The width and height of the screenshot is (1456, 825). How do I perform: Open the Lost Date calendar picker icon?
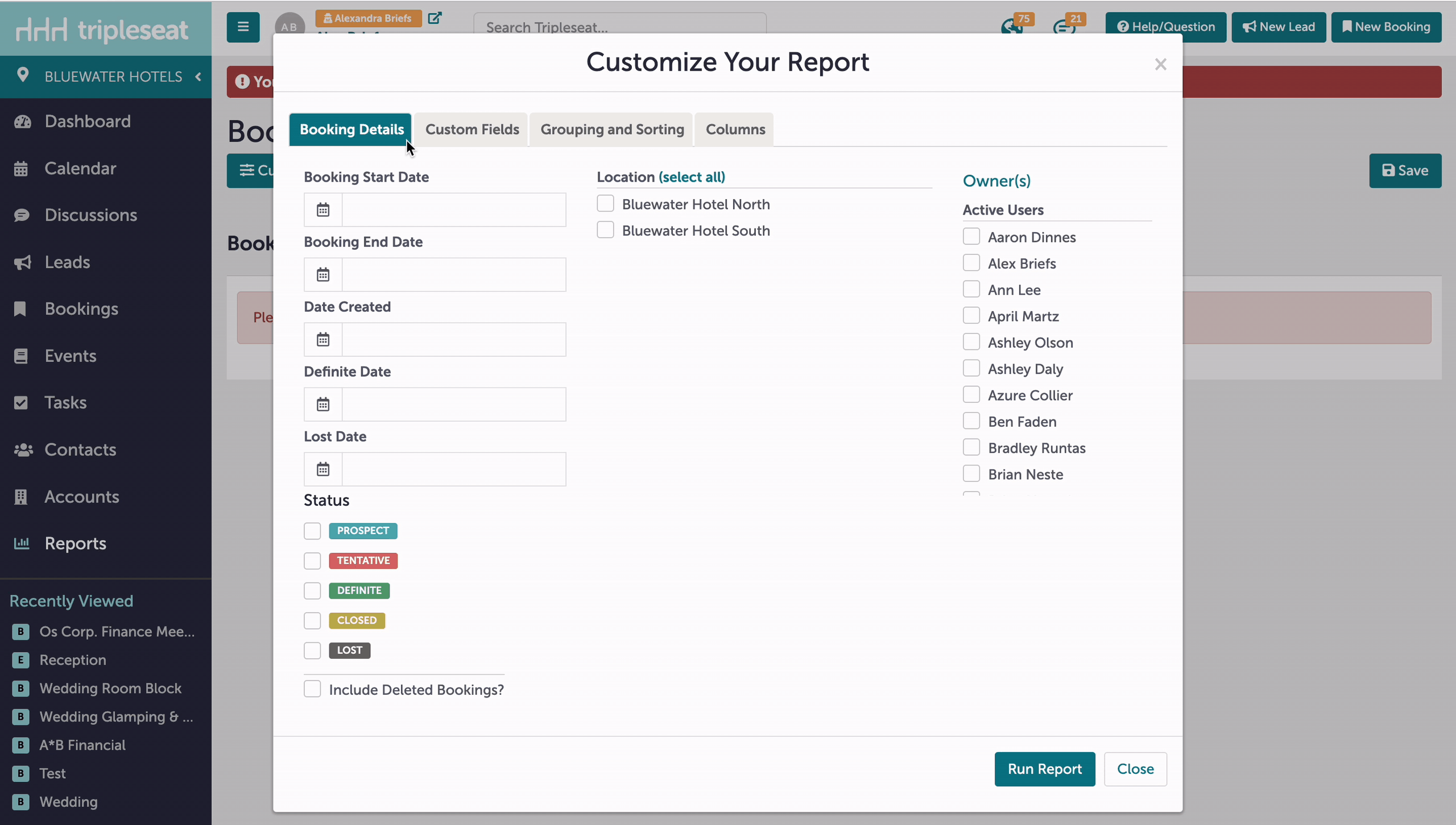pos(323,469)
